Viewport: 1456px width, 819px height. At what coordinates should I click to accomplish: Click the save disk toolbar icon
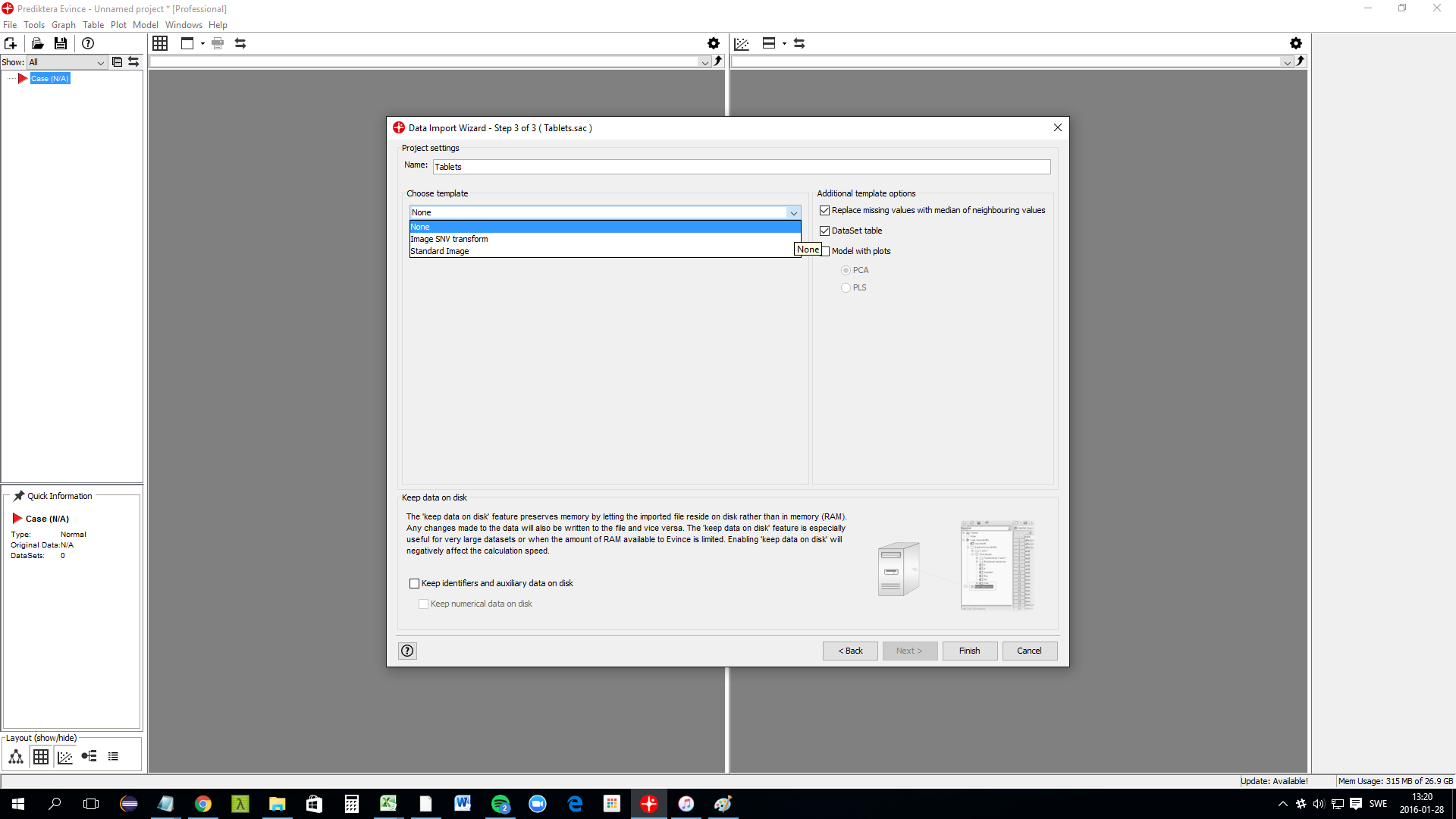[x=61, y=43]
